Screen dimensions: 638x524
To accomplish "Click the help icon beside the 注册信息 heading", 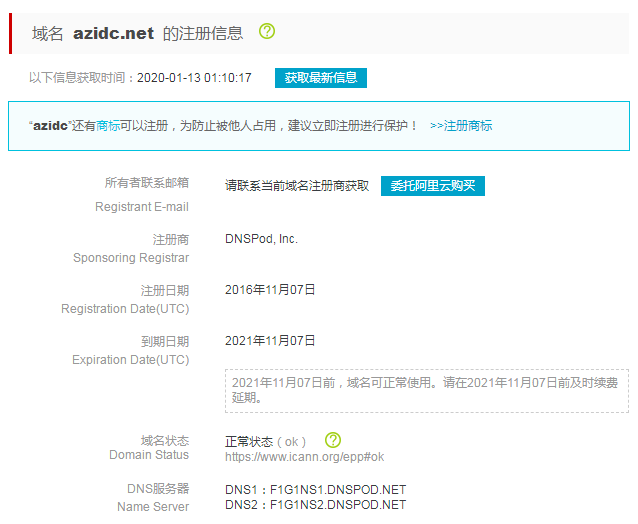I will [x=267, y=31].
